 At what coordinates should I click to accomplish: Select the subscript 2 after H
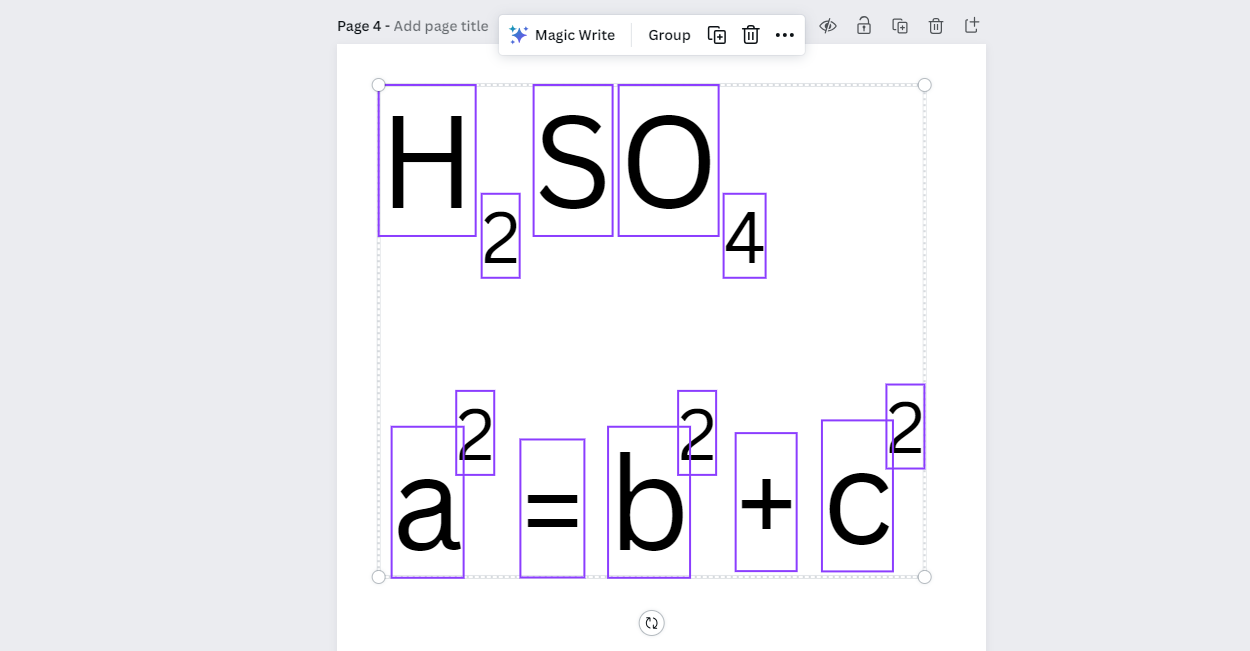pos(500,236)
